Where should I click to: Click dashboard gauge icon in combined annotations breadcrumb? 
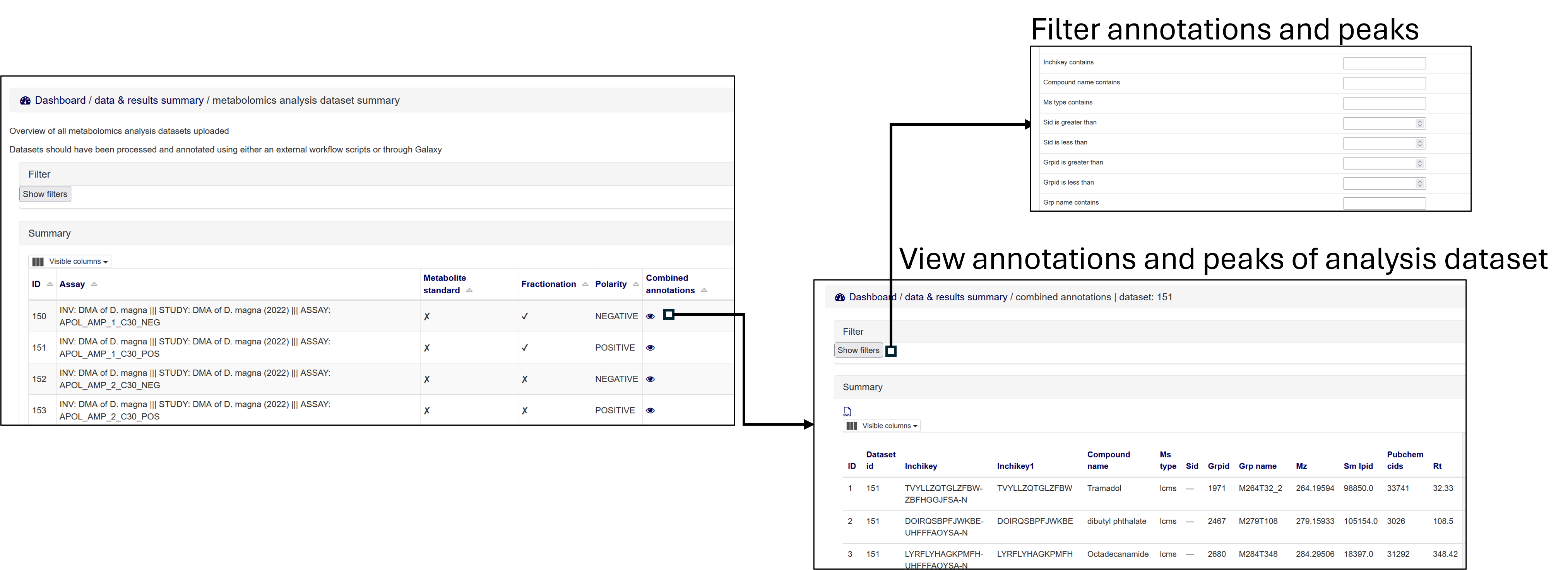click(x=840, y=297)
